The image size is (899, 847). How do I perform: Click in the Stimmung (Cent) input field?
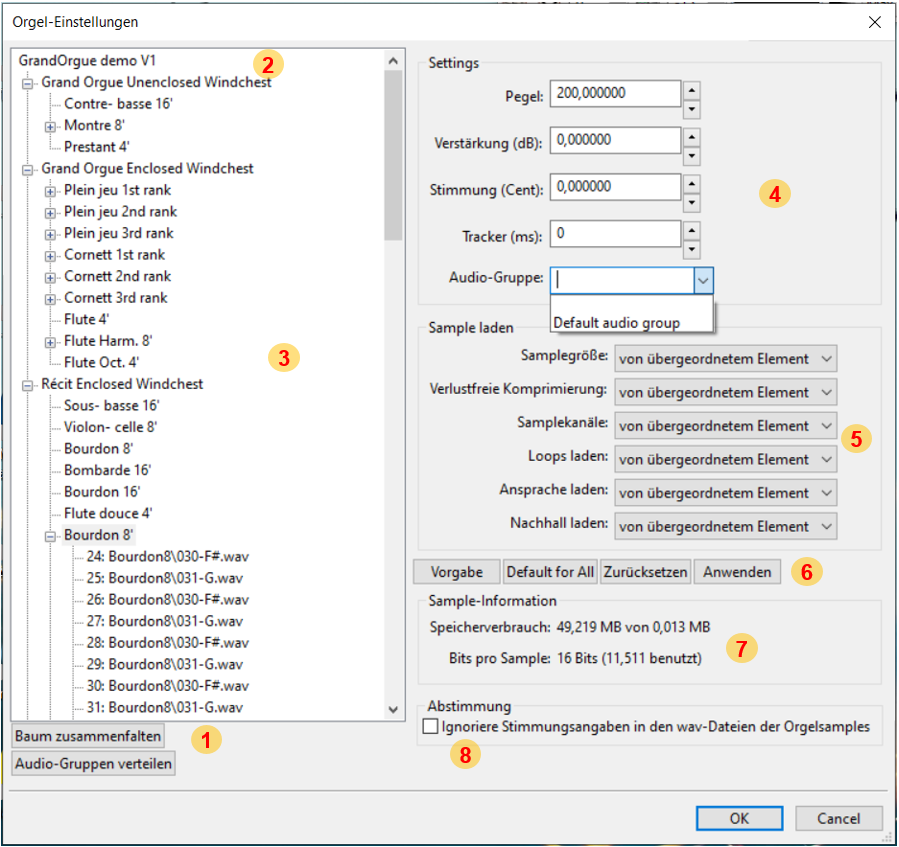tap(614, 187)
